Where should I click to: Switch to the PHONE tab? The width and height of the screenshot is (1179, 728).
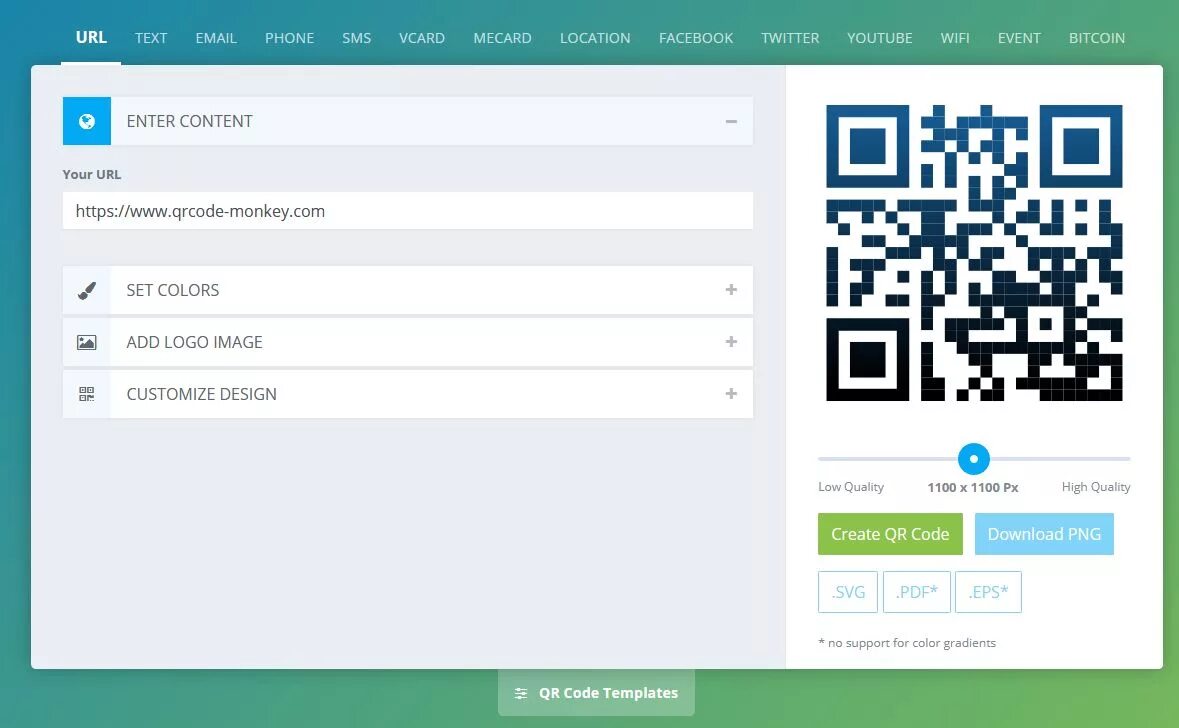pyautogui.click(x=289, y=38)
